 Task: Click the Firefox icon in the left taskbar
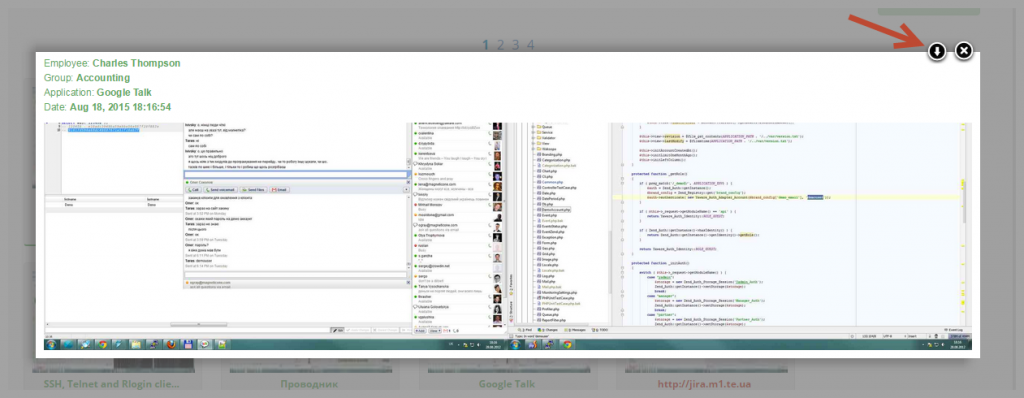click(170, 344)
